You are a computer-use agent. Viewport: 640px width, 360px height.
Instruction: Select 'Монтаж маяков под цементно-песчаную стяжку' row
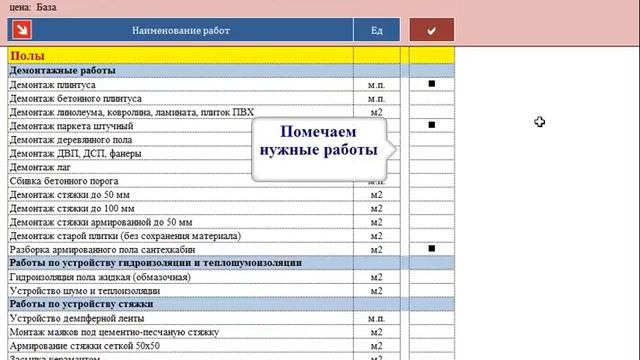point(114,332)
